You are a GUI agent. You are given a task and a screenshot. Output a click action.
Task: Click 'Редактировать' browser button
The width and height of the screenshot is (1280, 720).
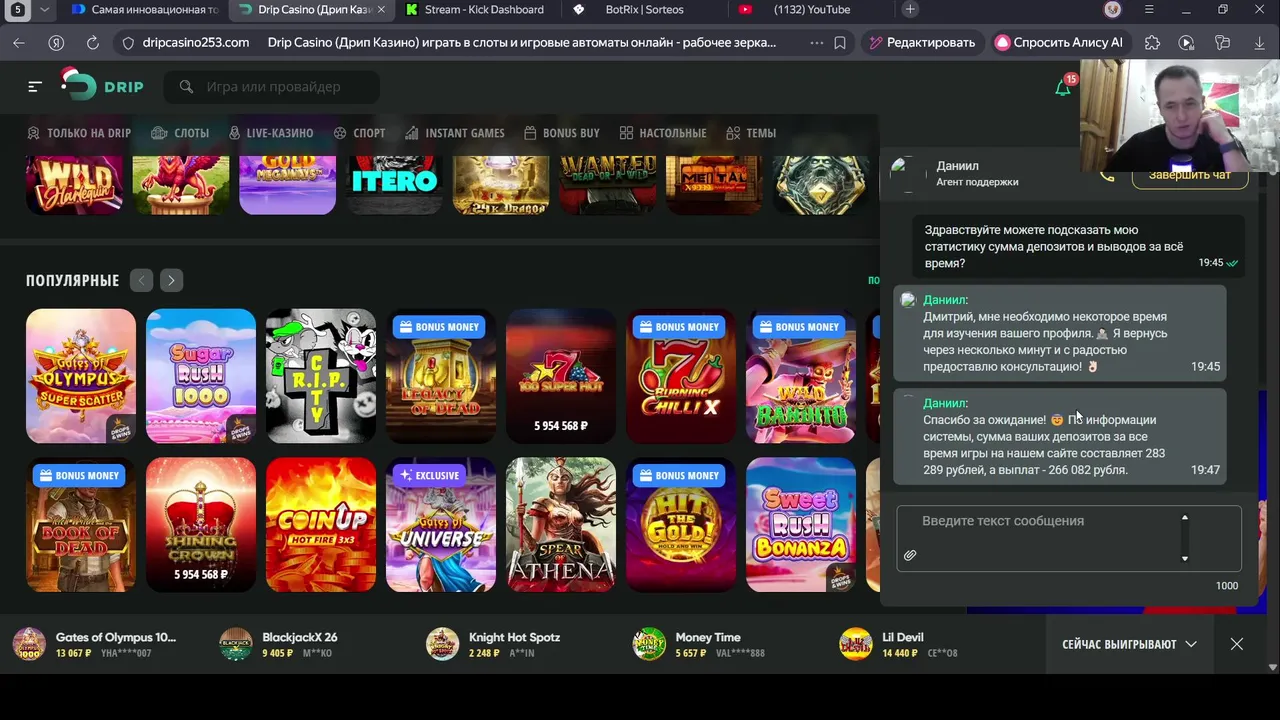(x=921, y=43)
